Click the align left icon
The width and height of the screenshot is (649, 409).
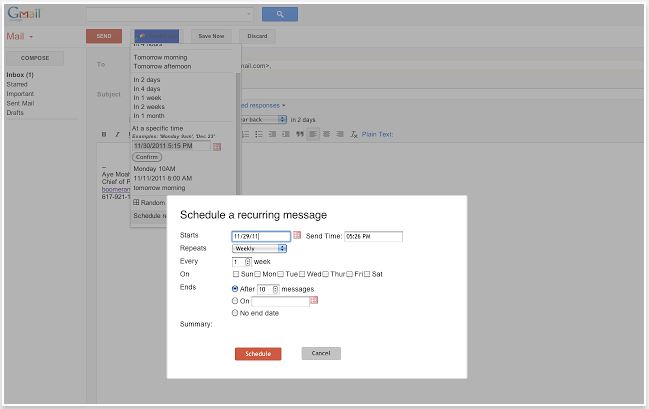coord(313,133)
